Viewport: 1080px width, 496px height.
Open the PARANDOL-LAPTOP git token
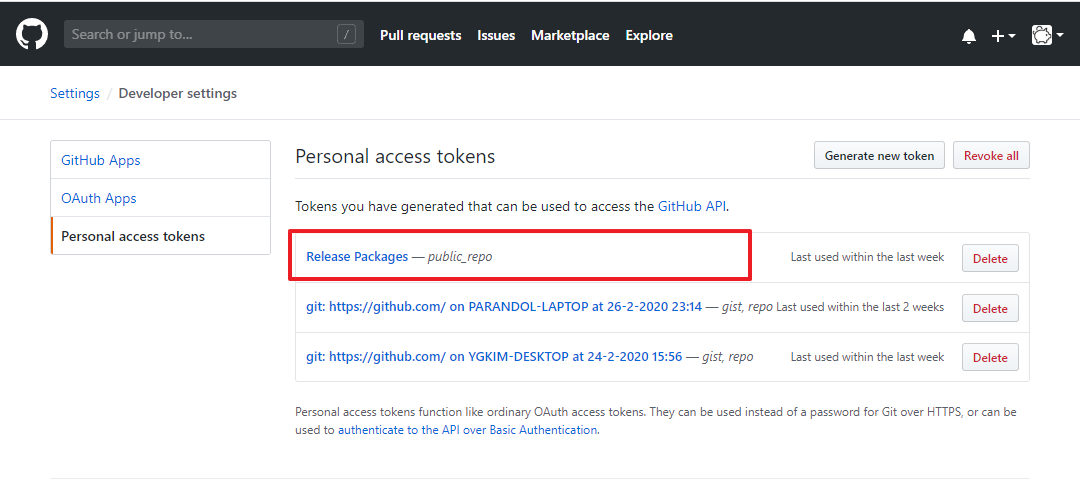tap(504, 307)
